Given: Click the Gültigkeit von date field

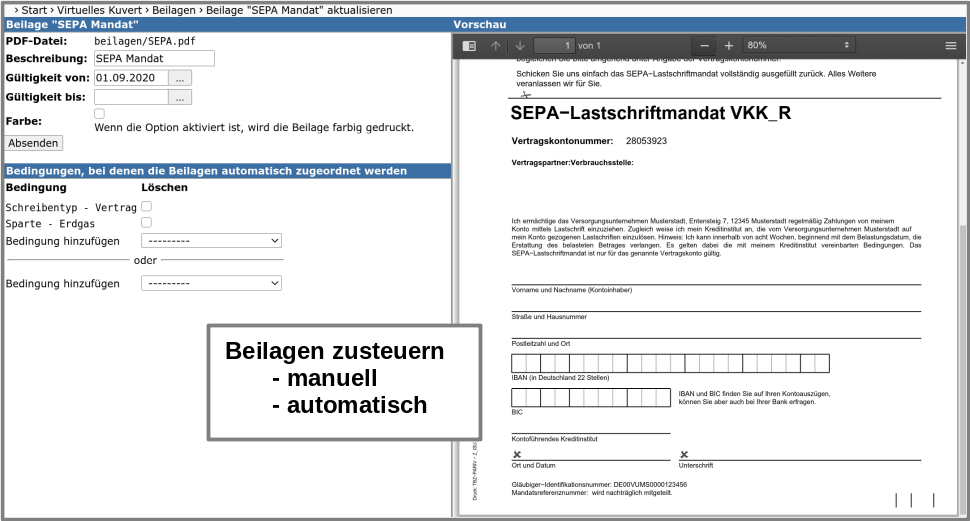Looking at the screenshot, I should pyautogui.click(x=131, y=78).
